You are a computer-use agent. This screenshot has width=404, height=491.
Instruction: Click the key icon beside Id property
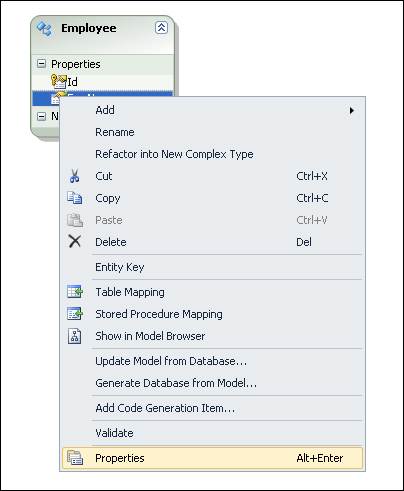59,81
